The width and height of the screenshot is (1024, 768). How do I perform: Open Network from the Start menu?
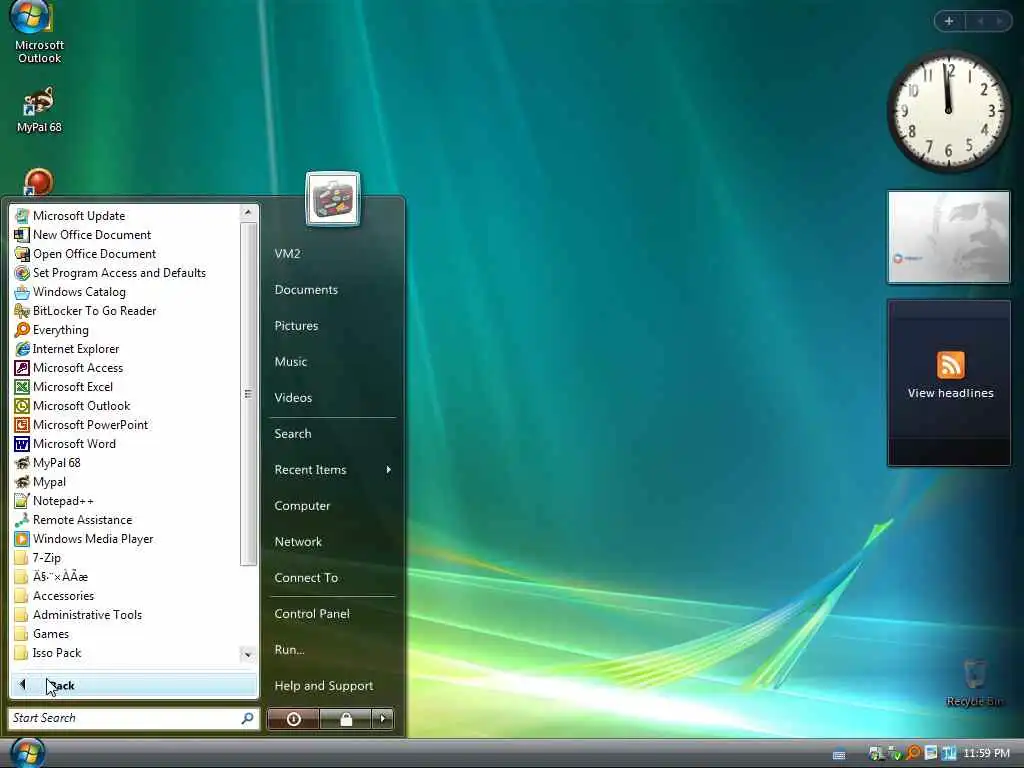point(298,541)
